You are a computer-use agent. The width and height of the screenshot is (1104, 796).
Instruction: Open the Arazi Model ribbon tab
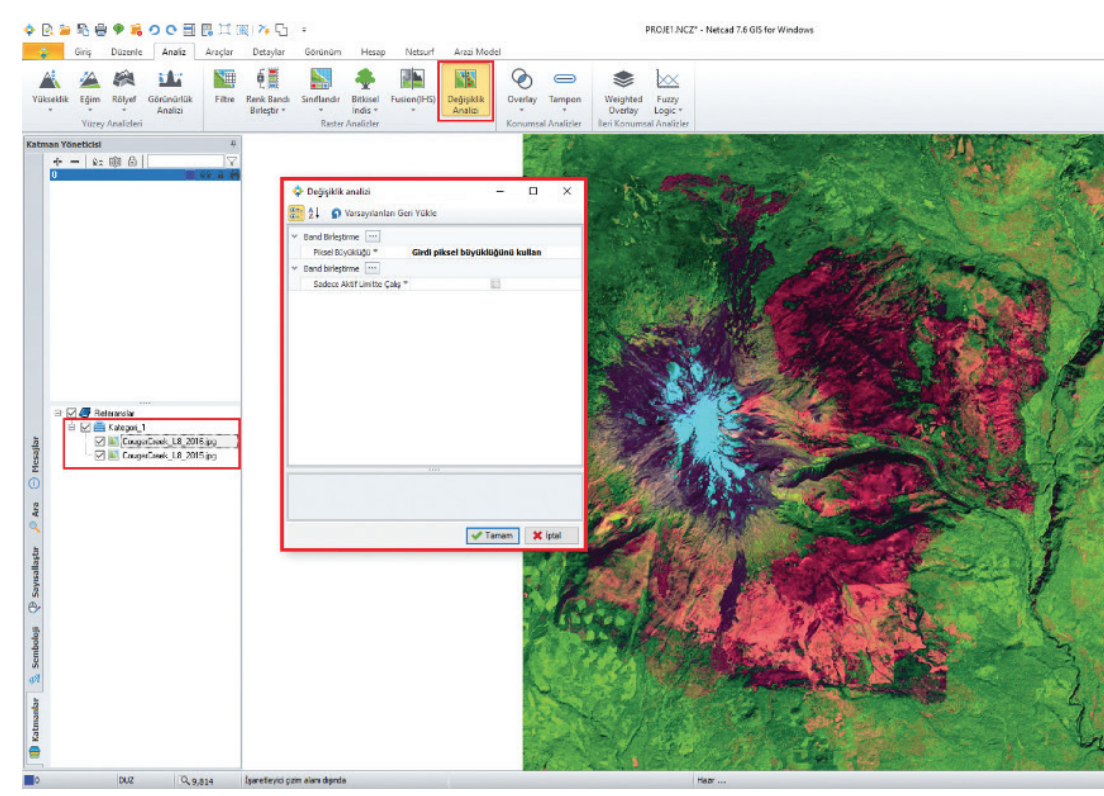coord(476,51)
